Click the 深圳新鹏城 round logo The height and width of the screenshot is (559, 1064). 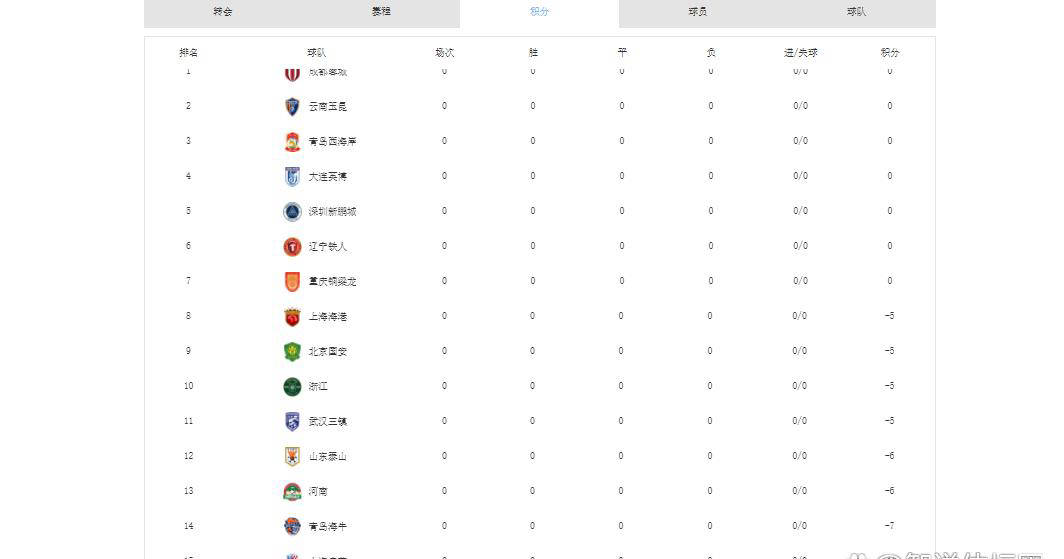[x=292, y=212]
